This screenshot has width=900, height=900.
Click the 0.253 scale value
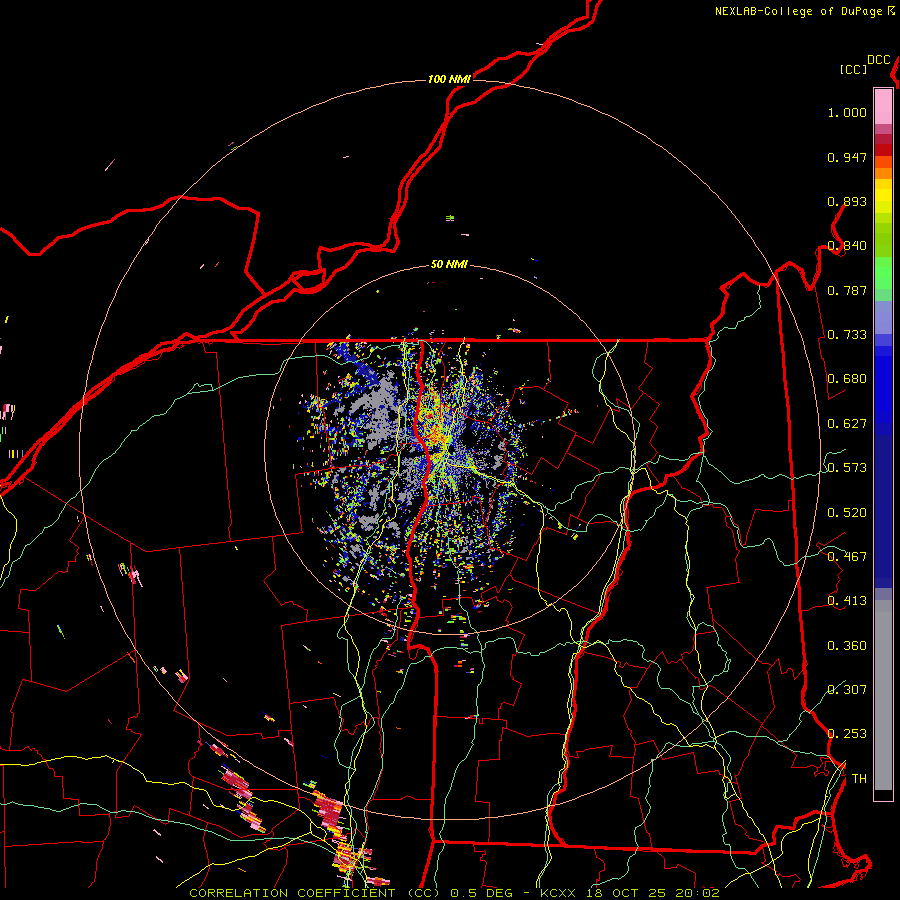click(x=847, y=734)
